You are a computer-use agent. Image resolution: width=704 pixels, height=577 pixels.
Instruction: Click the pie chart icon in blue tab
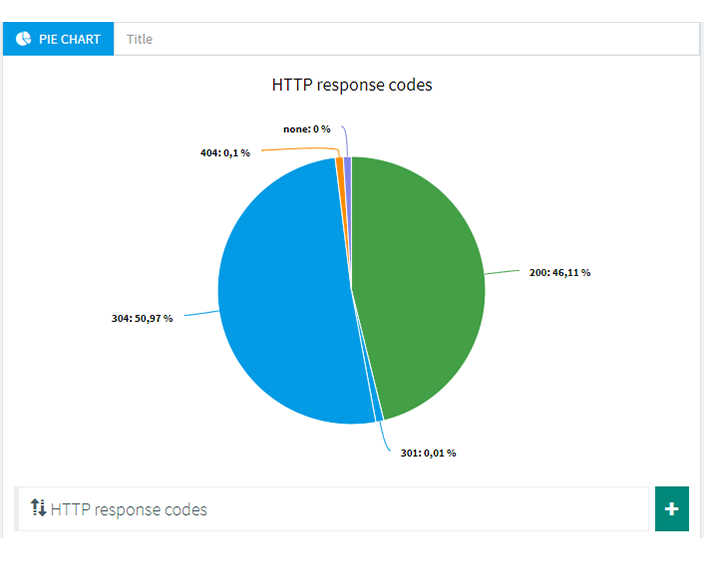[23, 39]
